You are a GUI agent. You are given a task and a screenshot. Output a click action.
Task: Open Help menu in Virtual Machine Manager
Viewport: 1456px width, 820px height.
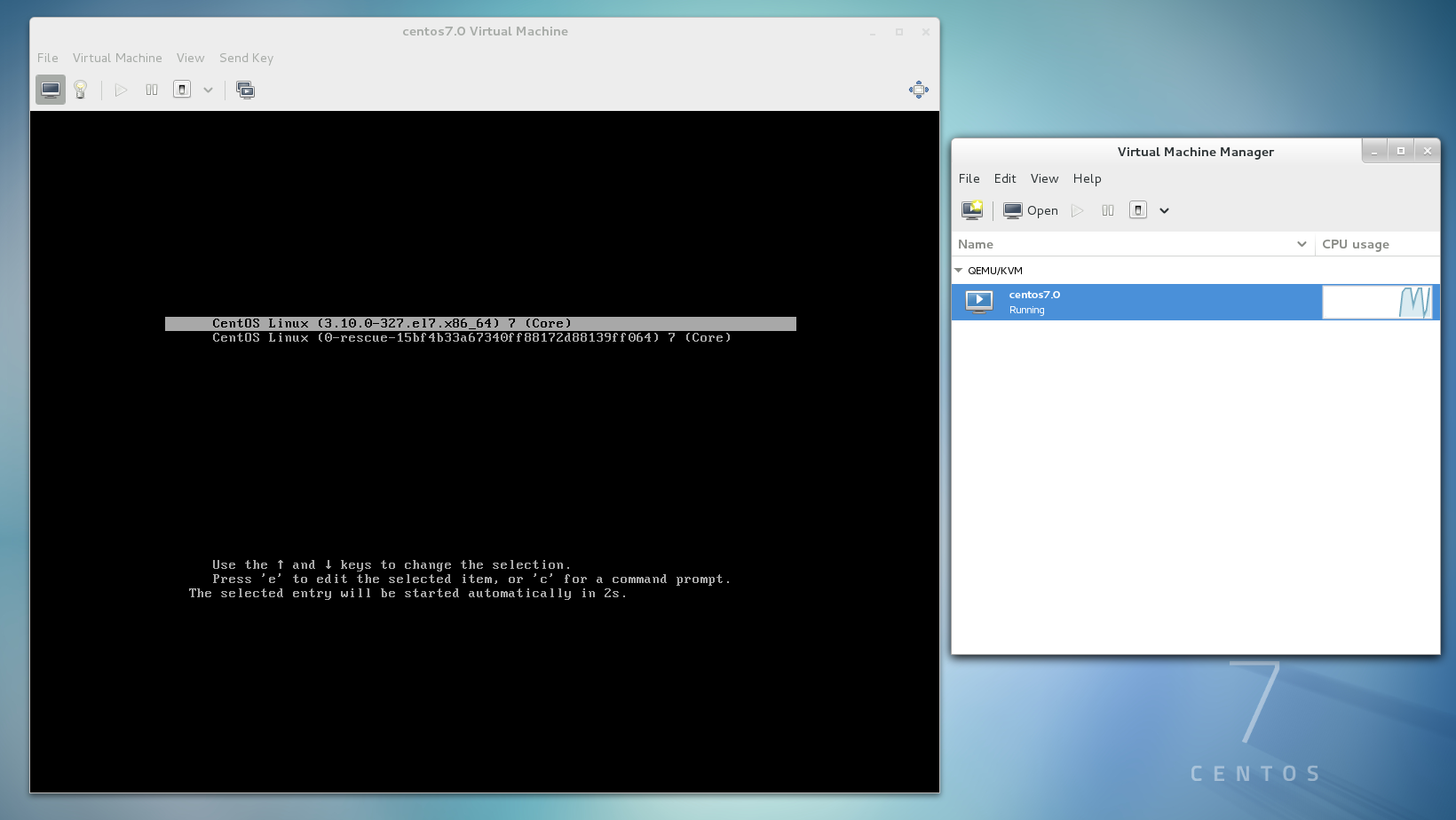(1087, 178)
